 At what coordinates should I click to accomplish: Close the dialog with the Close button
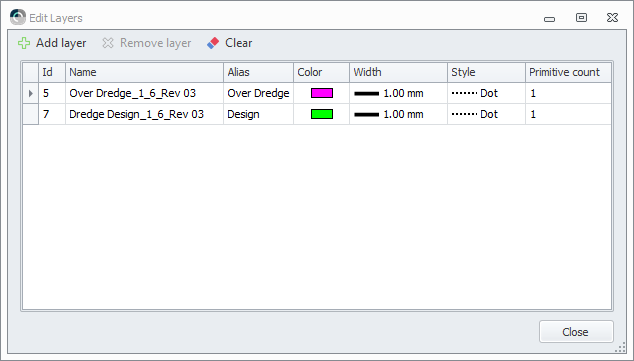tap(576, 332)
